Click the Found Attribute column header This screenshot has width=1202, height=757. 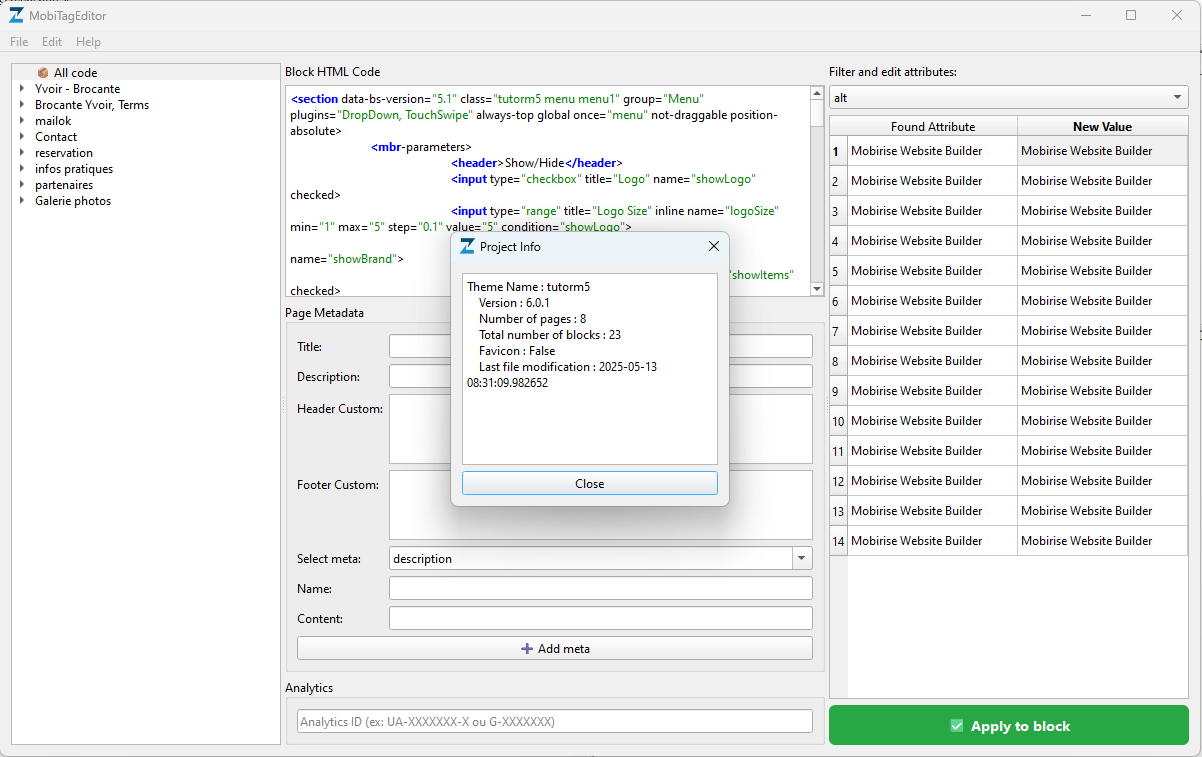coord(933,126)
